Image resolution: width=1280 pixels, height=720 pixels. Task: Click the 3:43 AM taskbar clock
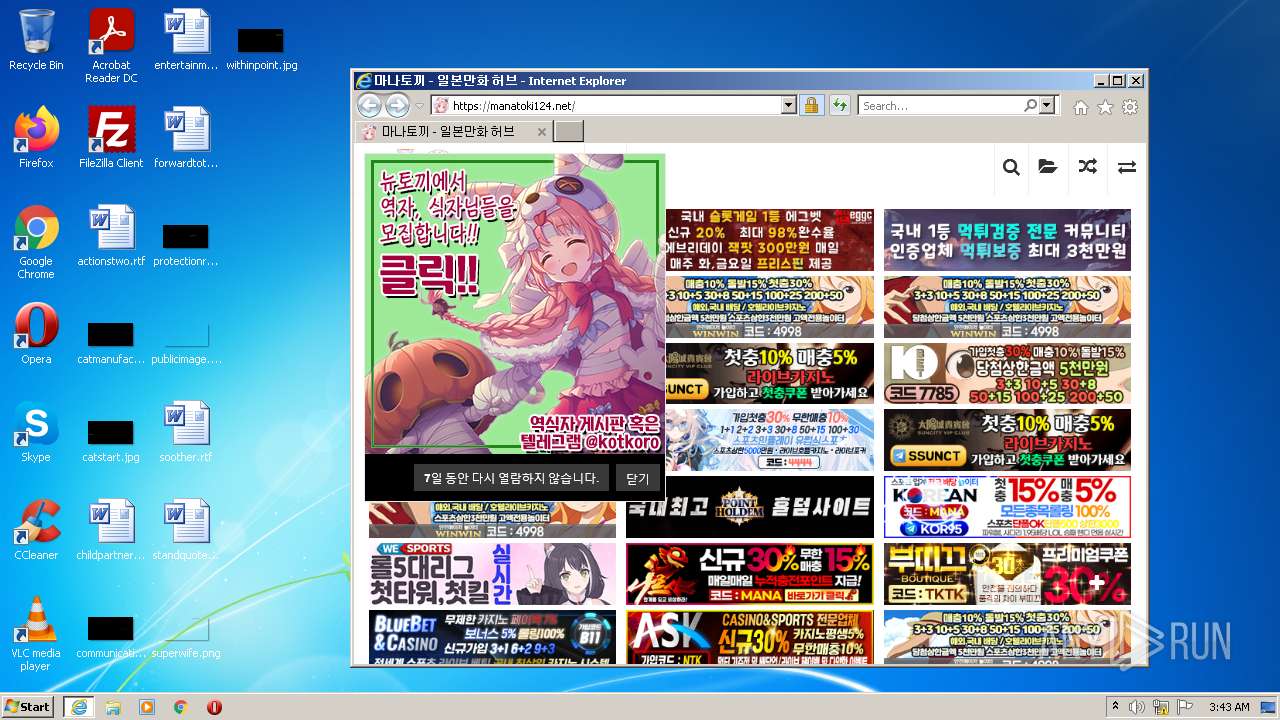pyautogui.click(x=1229, y=707)
